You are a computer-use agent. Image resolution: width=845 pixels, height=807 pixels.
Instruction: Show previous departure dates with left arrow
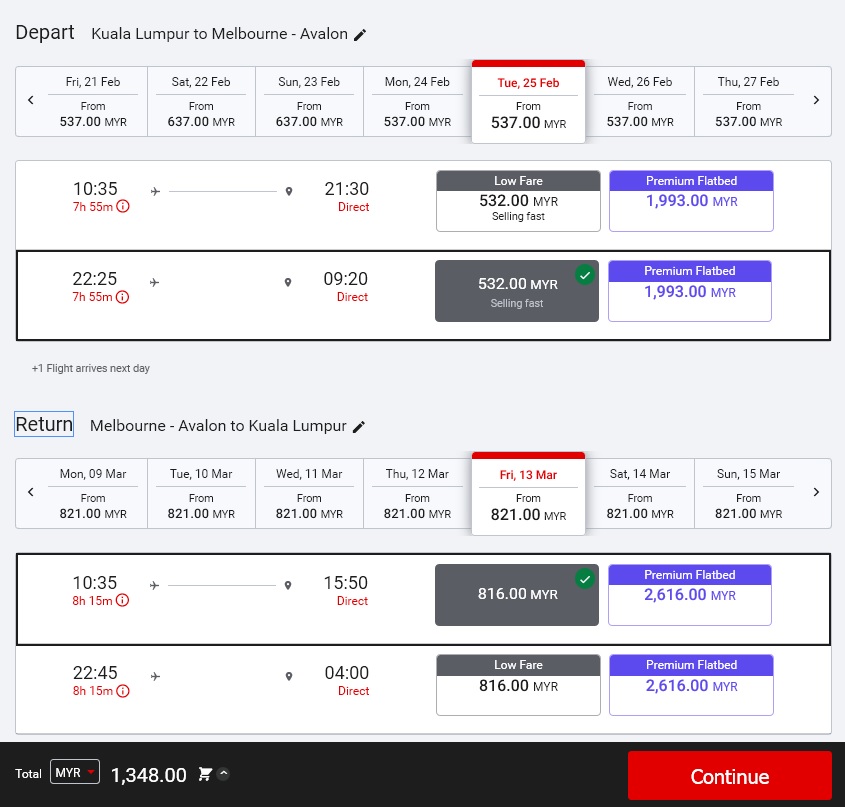[31, 100]
